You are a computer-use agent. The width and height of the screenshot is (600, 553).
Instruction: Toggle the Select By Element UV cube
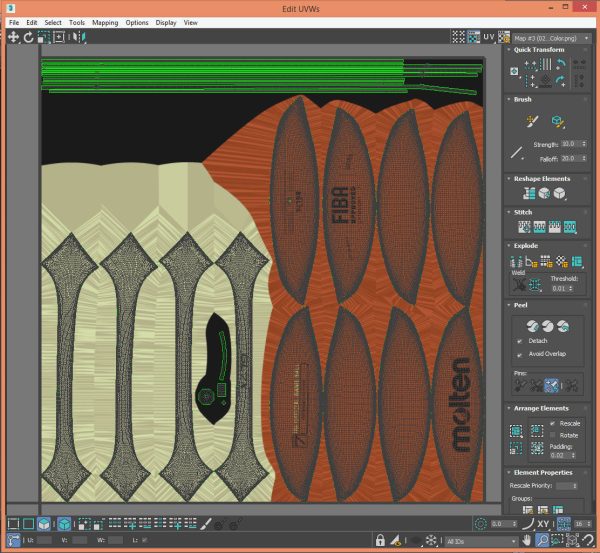point(64,524)
